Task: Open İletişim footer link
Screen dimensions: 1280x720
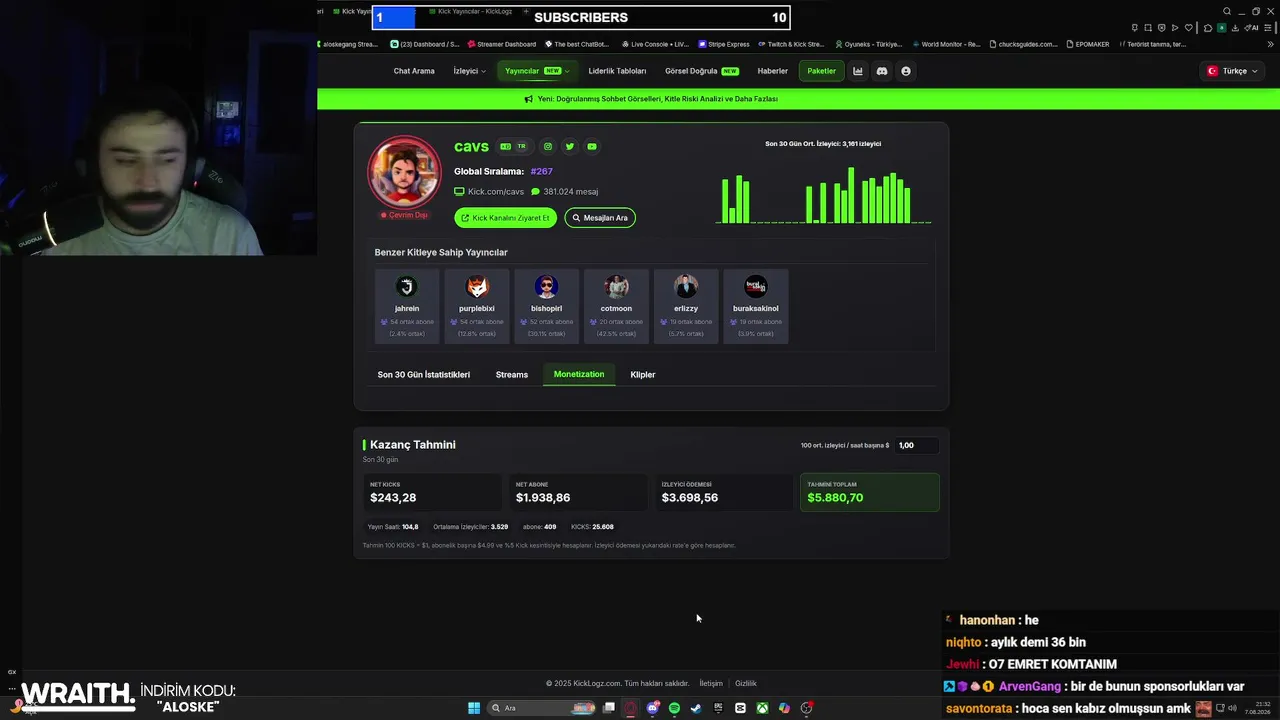Action: 711,684
